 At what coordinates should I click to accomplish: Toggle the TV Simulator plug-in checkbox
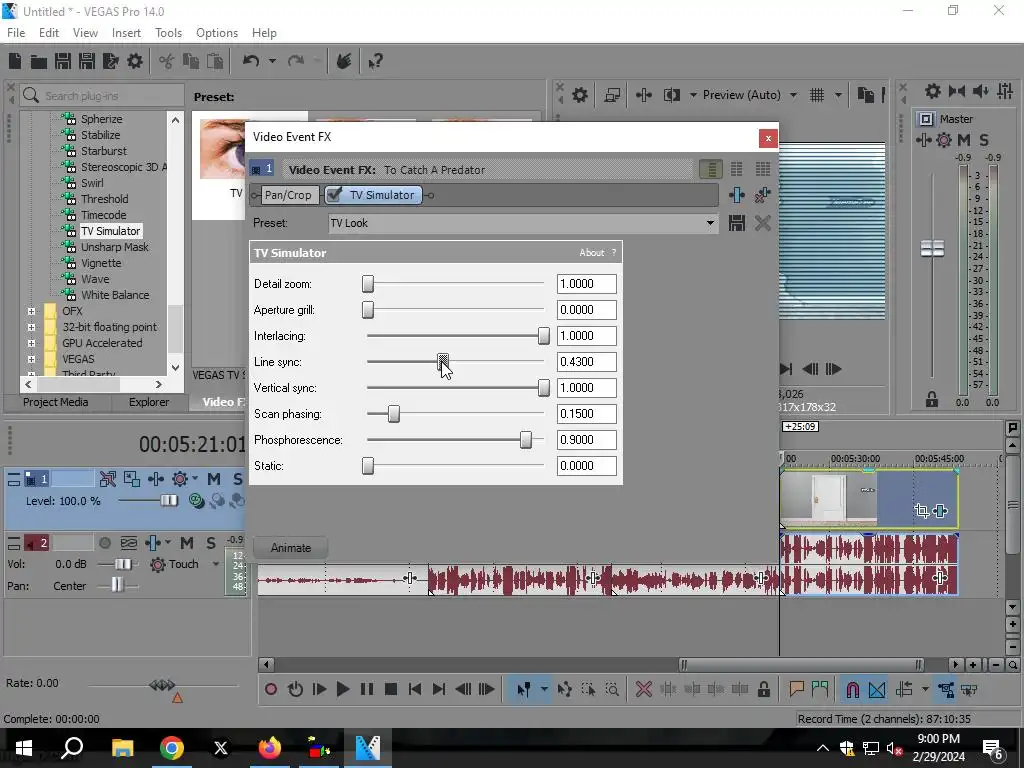pos(334,195)
